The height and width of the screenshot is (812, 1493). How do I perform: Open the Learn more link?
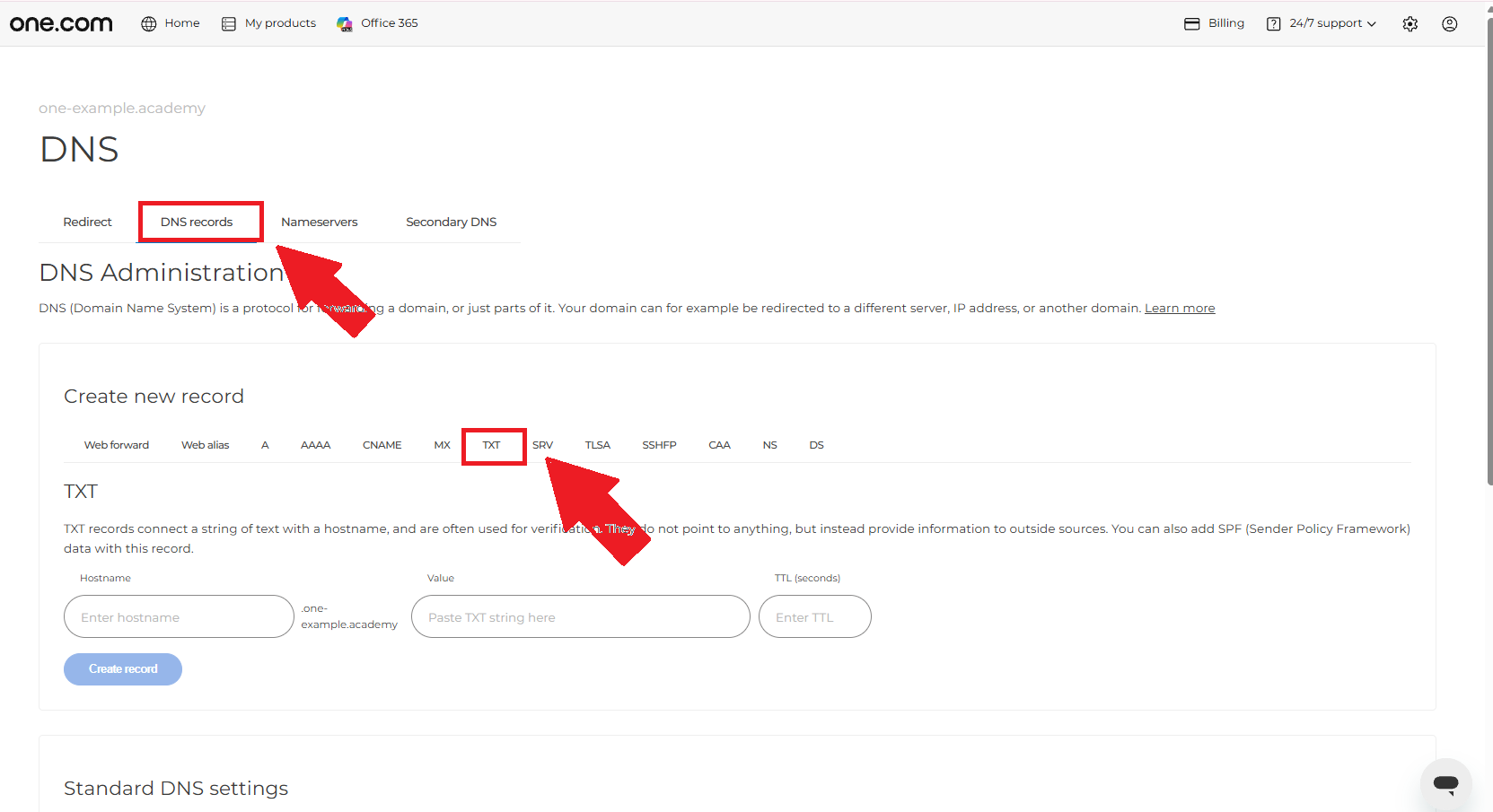click(x=1180, y=308)
